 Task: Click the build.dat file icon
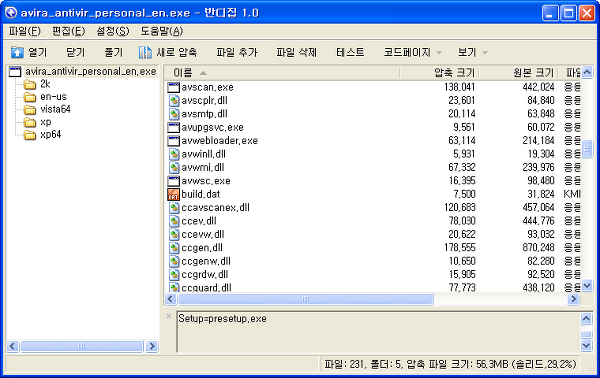(174, 194)
